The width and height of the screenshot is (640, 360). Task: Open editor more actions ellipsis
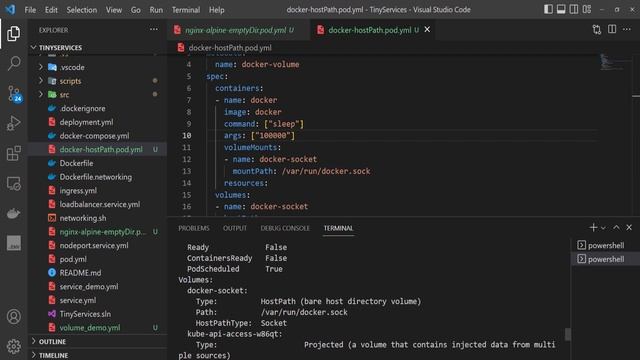(627, 29)
